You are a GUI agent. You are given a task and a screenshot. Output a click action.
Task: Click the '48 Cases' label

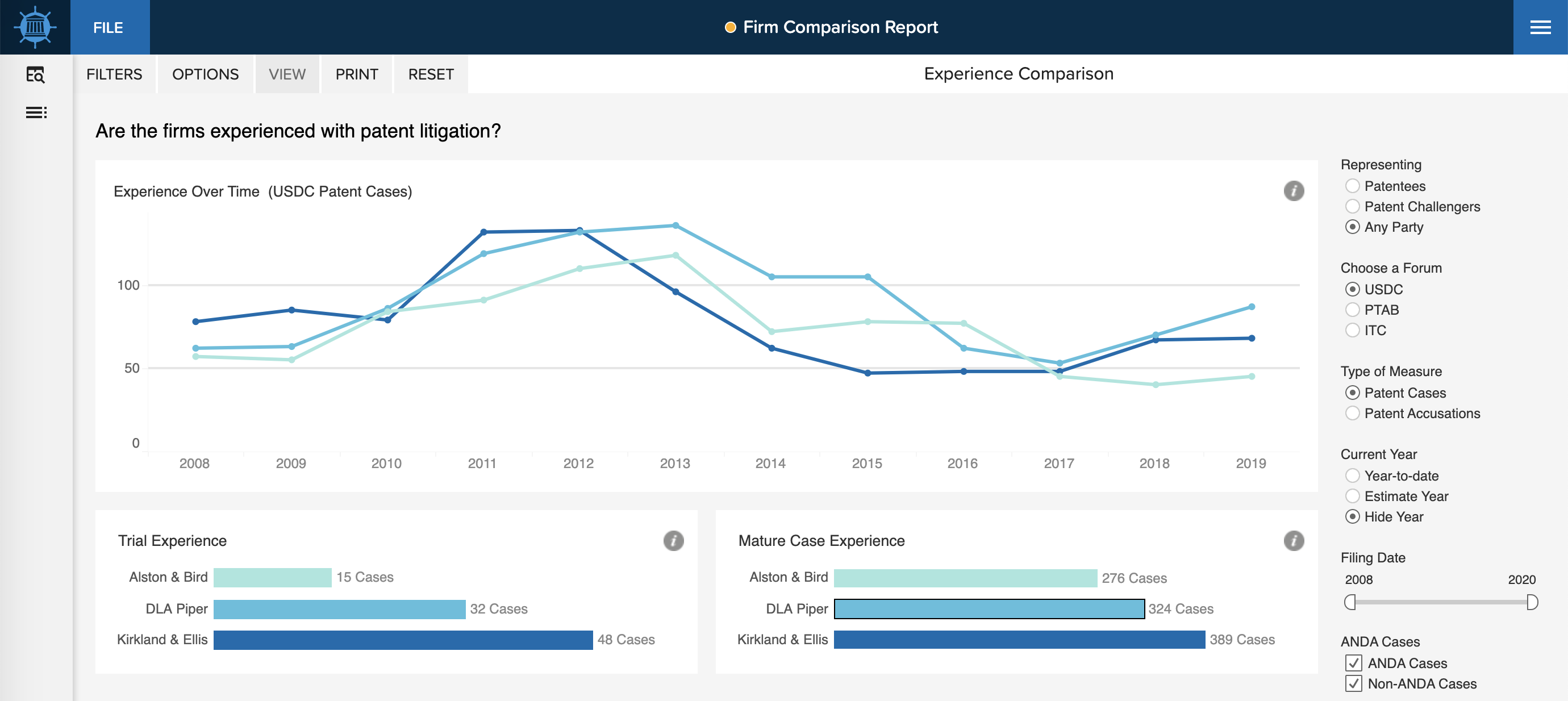[x=625, y=640]
